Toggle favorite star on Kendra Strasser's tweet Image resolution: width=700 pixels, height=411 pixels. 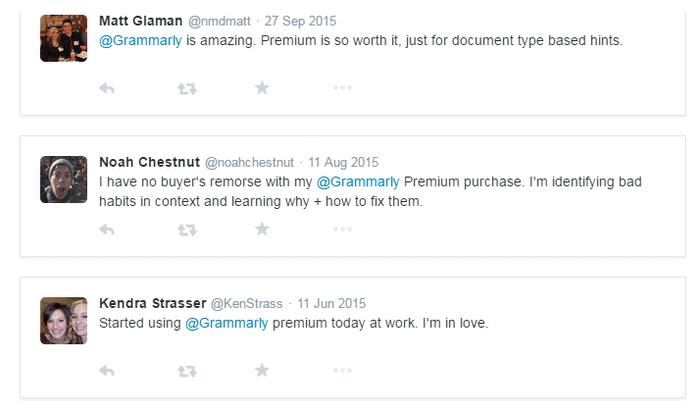coord(262,371)
